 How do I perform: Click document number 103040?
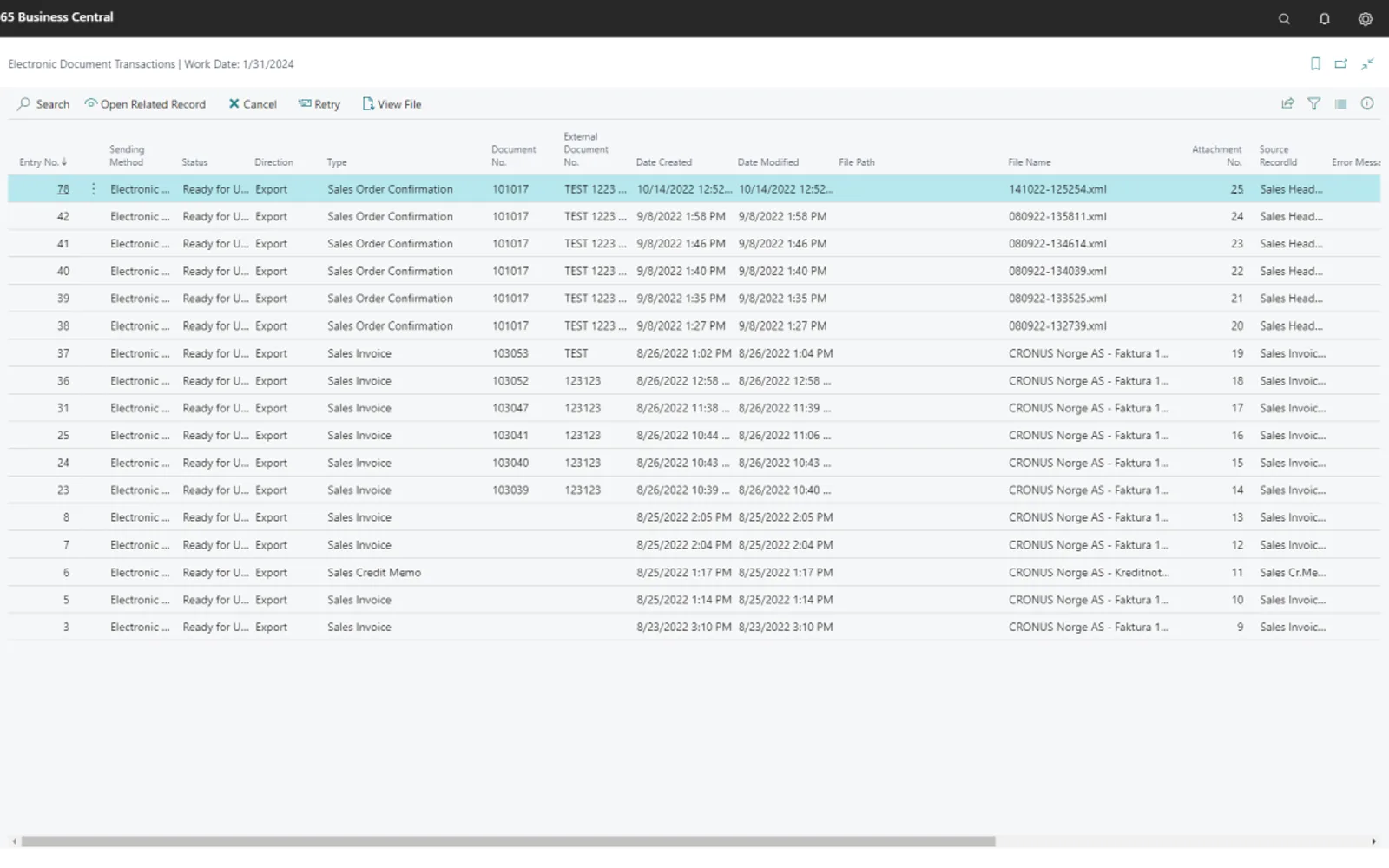pyautogui.click(x=510, y=463)
